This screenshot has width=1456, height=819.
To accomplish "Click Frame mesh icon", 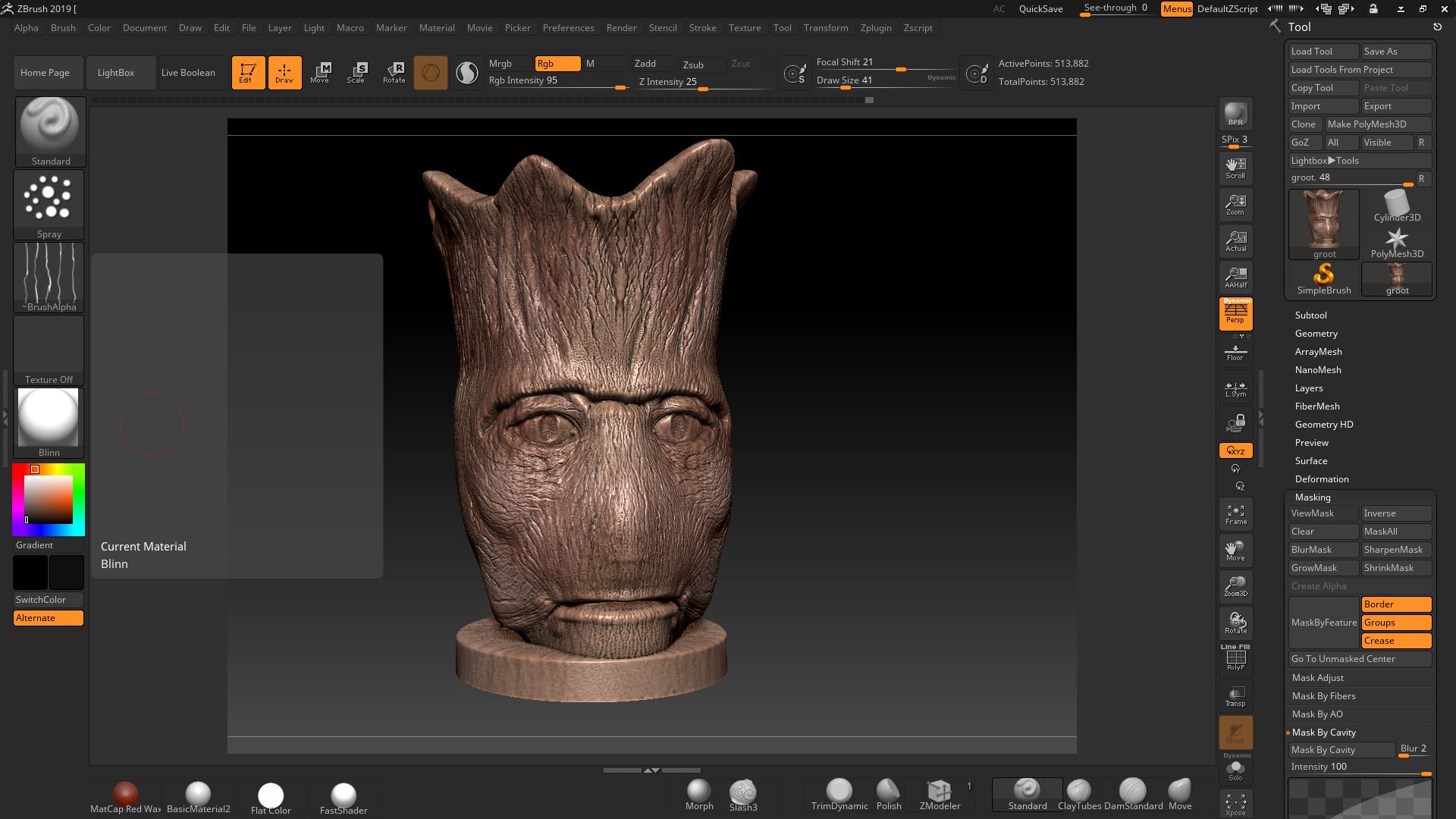I will point(1235,514).
